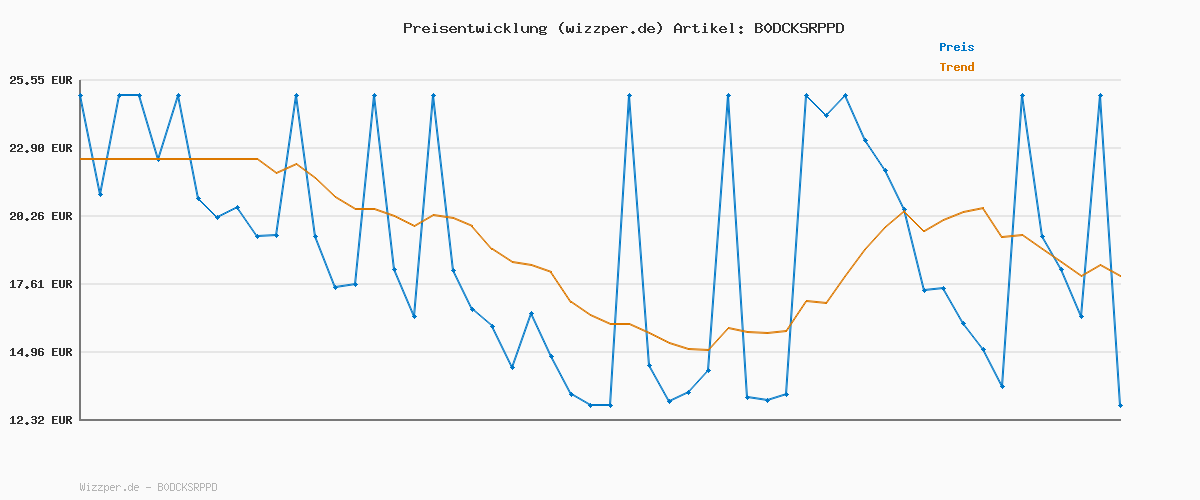Click the orange trend line's highest point on right hump

coord(983,208)
